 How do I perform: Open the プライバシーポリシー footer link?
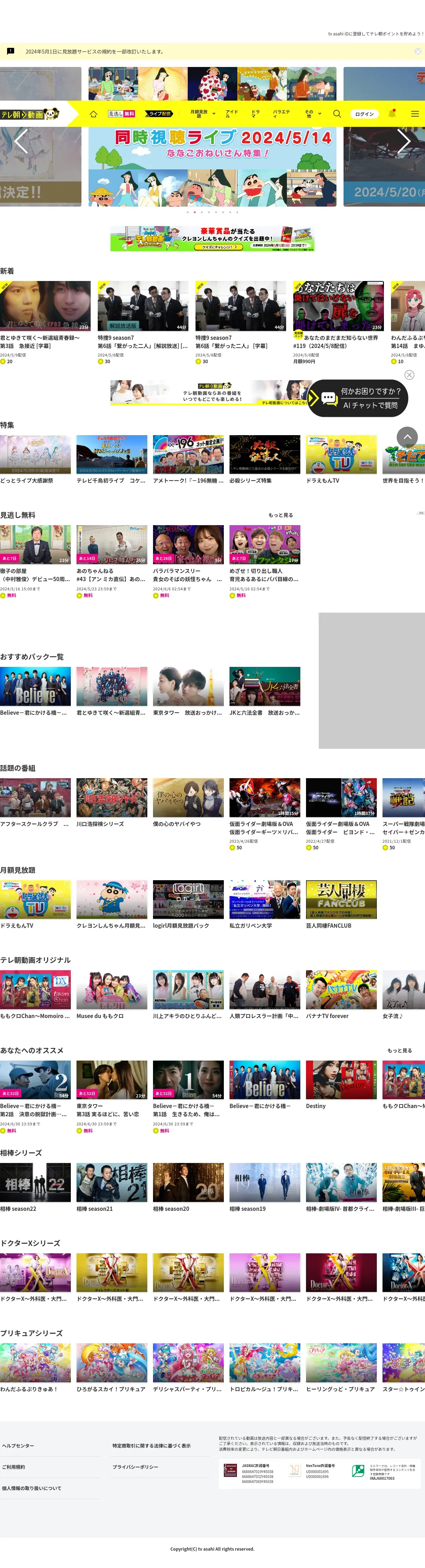pos(135,1466)
